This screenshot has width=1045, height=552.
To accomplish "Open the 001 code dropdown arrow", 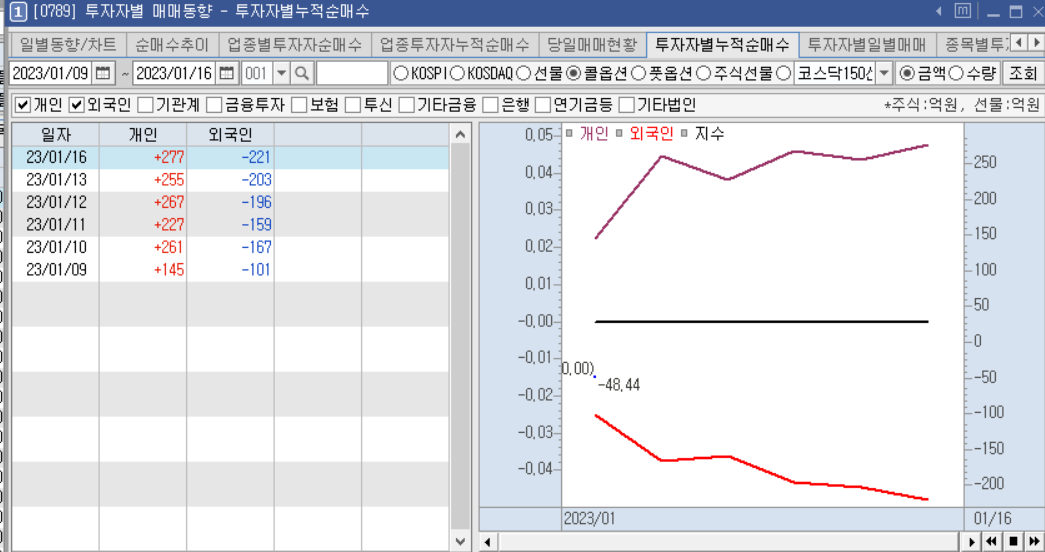I will (x=281, y=73).
